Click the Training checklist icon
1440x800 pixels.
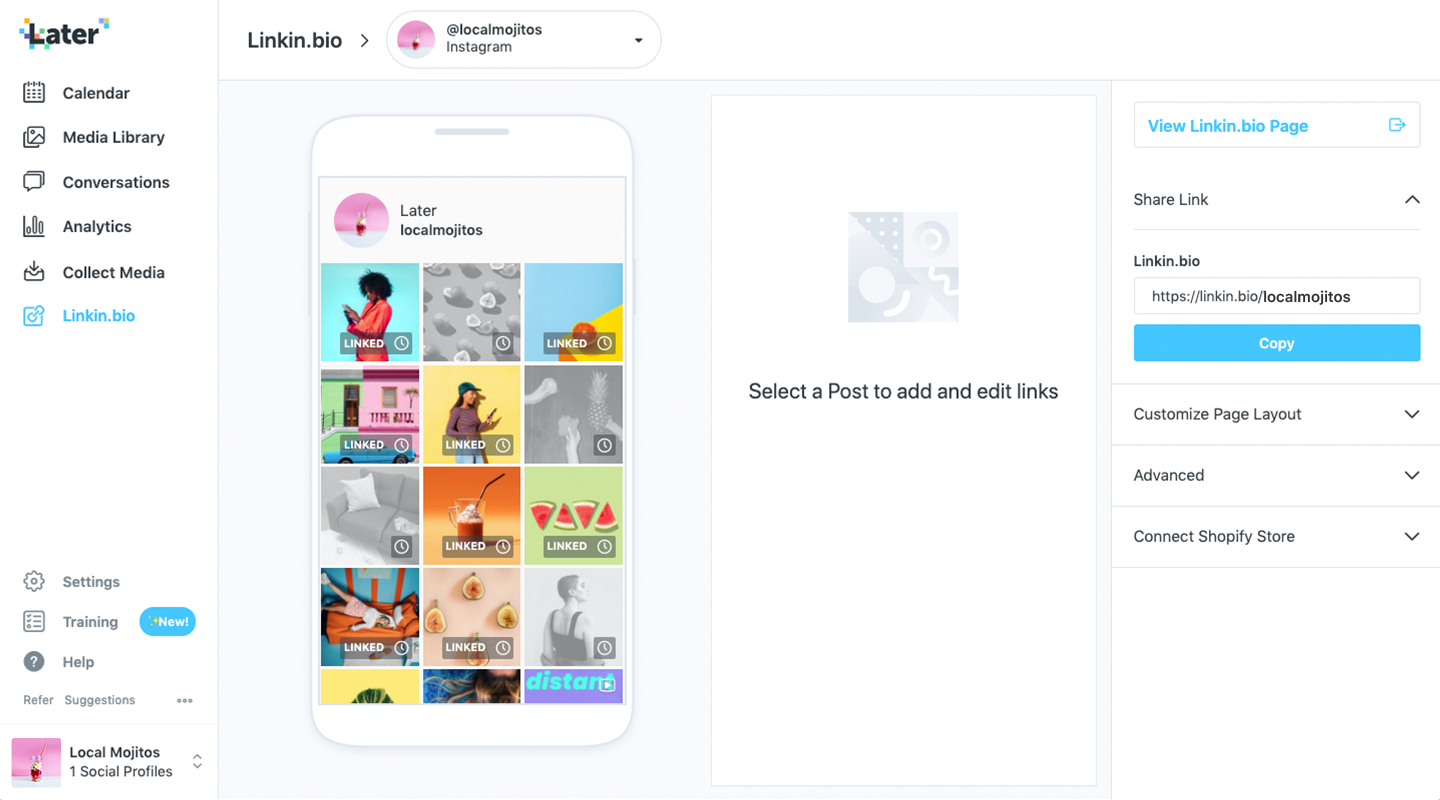[34, 622]
